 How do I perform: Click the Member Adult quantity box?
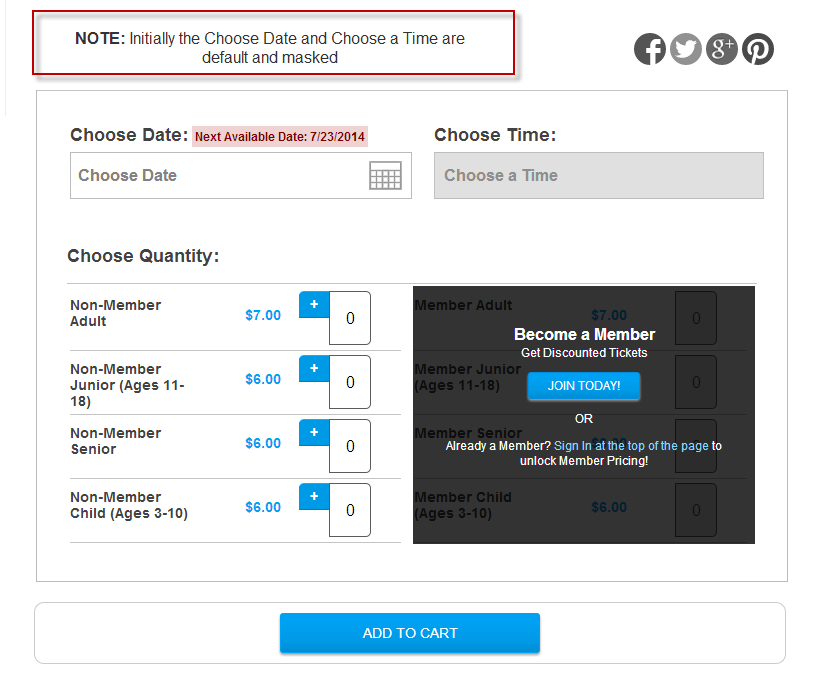(696, 318)
